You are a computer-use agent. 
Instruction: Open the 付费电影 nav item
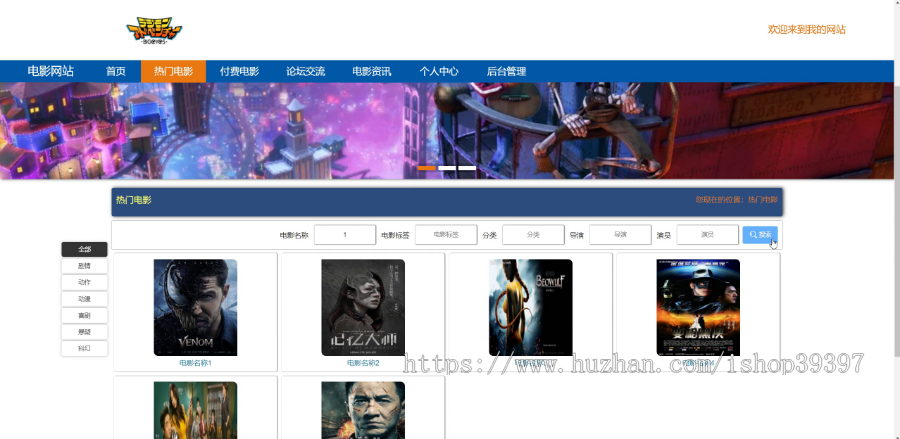[239, 71]
